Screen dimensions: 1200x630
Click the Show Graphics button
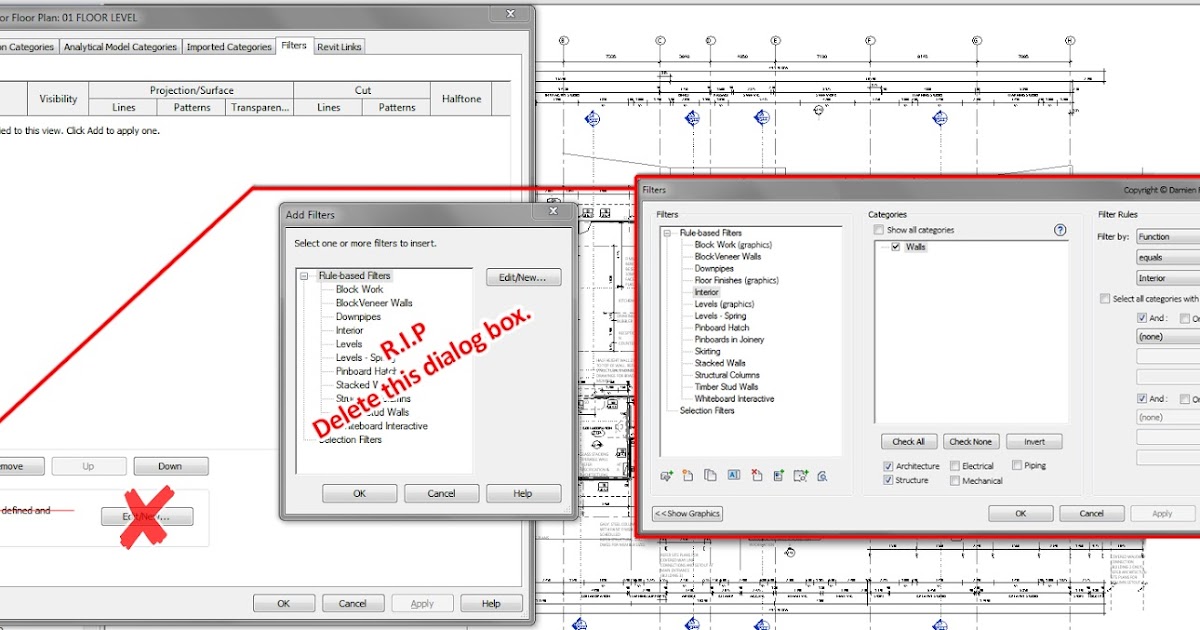coord(686,513)
